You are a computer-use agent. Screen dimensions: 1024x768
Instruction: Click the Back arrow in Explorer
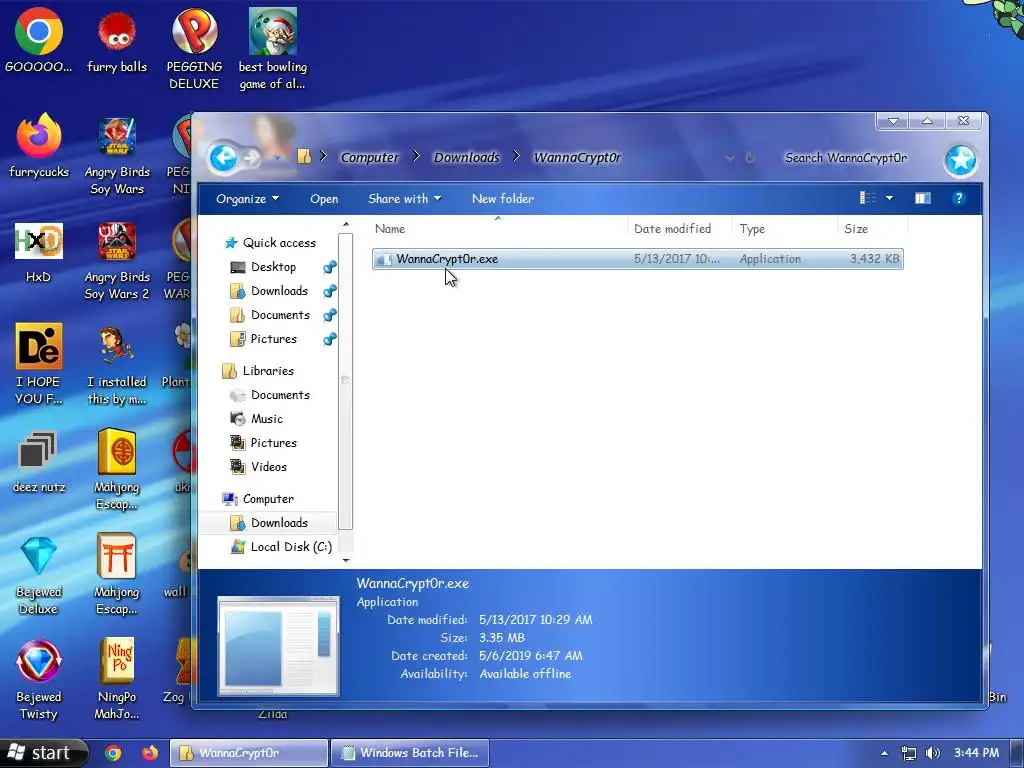click(x=223, y=157)
